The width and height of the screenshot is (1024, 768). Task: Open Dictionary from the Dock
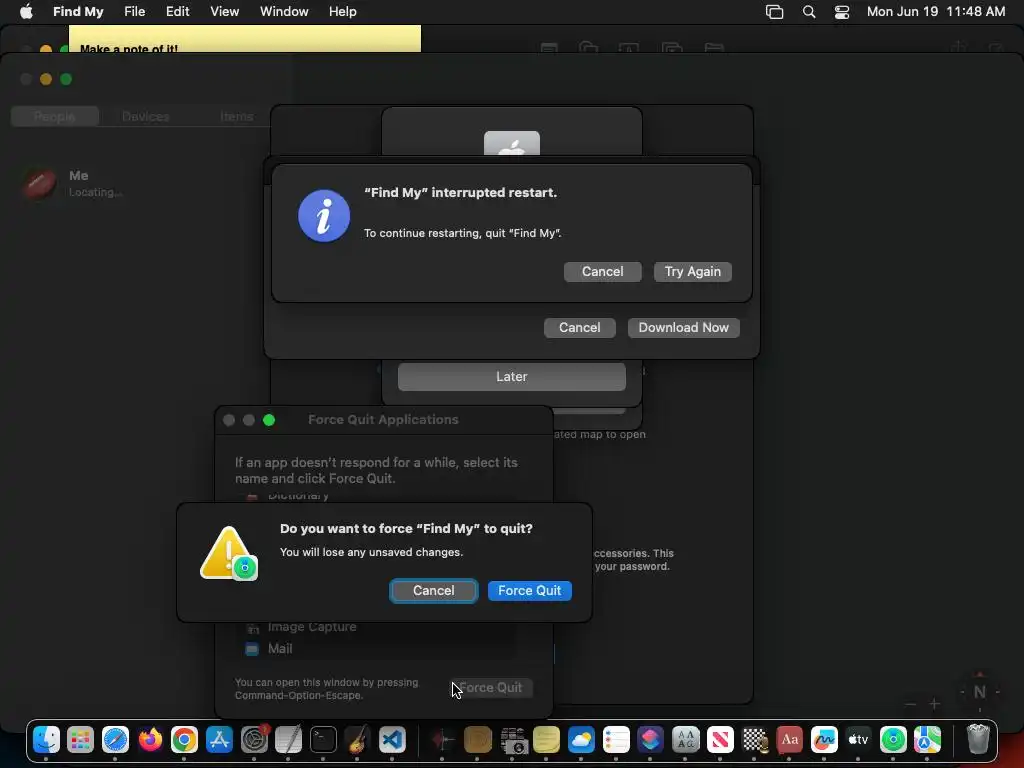pos(790,740)
